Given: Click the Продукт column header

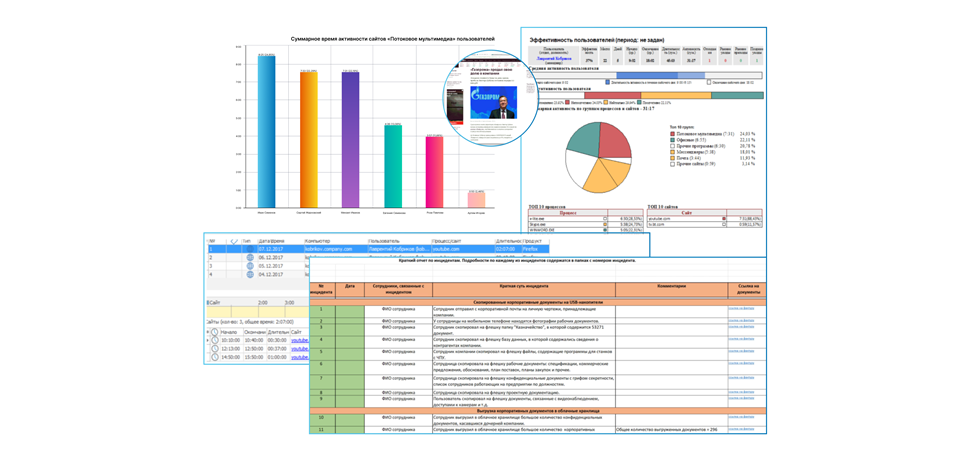Looking at the screenshot, I should 534,241.
